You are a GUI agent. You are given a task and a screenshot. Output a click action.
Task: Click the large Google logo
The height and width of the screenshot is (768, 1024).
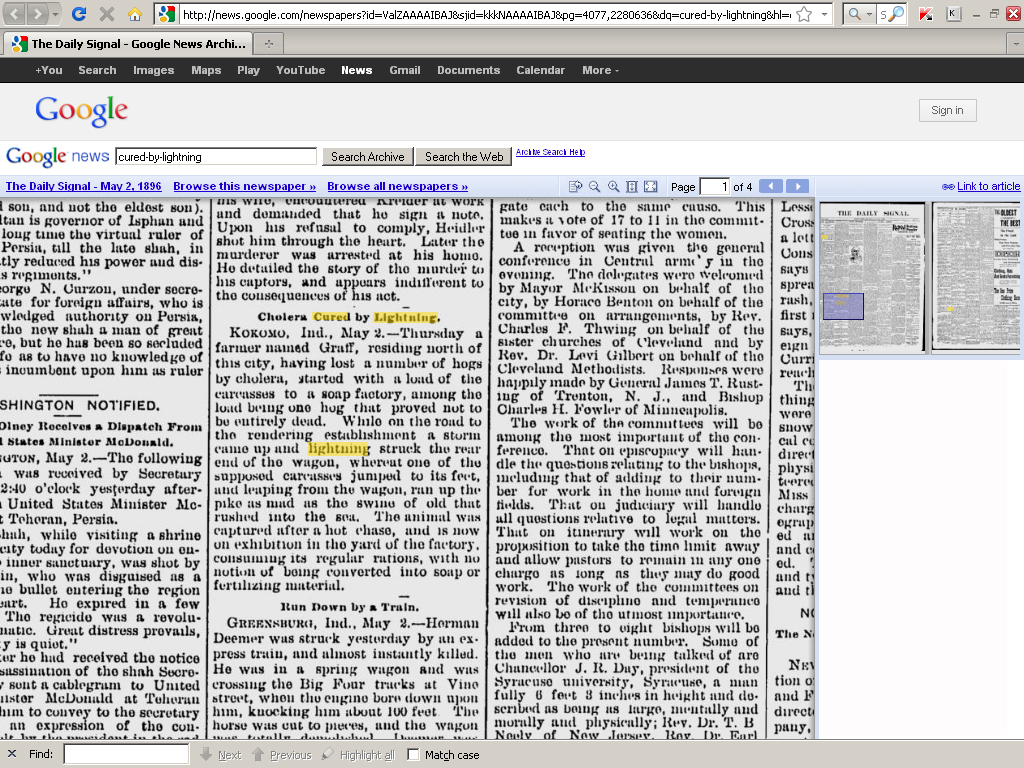tap(82, 111)
